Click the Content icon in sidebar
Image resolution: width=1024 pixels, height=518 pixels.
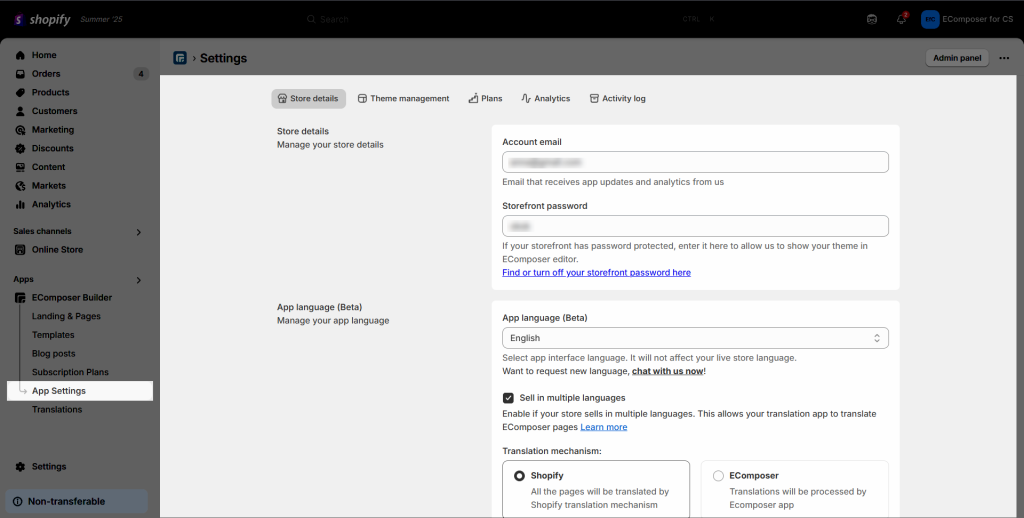20,167
